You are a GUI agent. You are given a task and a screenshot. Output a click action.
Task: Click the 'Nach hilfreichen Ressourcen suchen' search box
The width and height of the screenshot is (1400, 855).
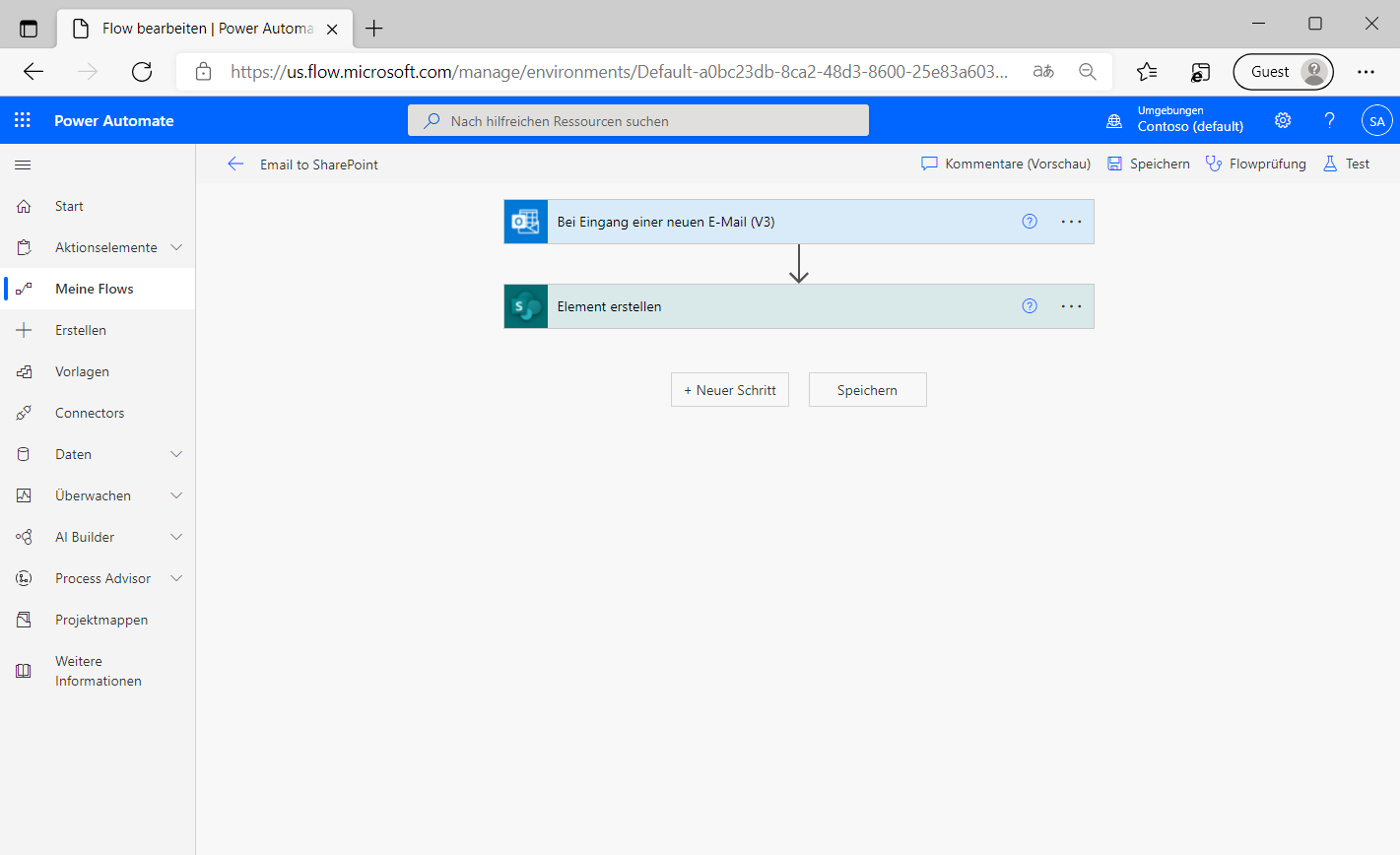638,120
